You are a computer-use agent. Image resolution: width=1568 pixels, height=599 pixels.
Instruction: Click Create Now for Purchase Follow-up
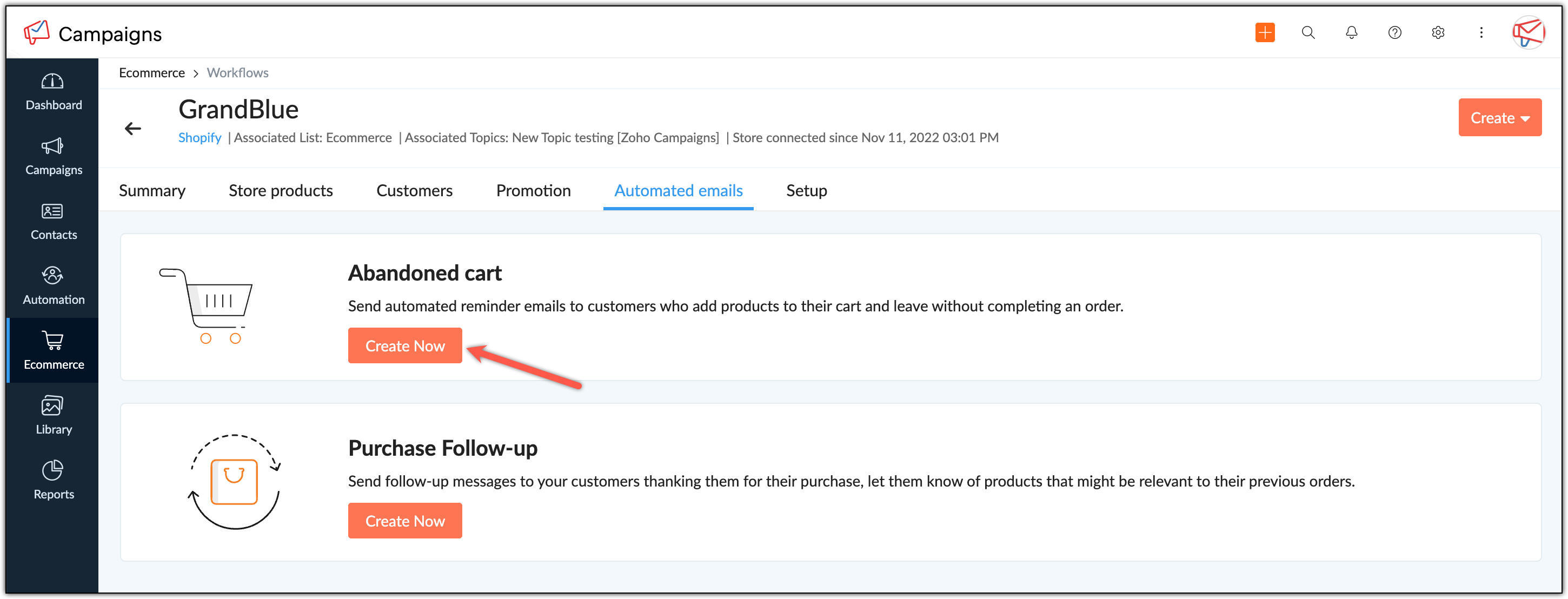pyautogui.click(x=405, y=521)
